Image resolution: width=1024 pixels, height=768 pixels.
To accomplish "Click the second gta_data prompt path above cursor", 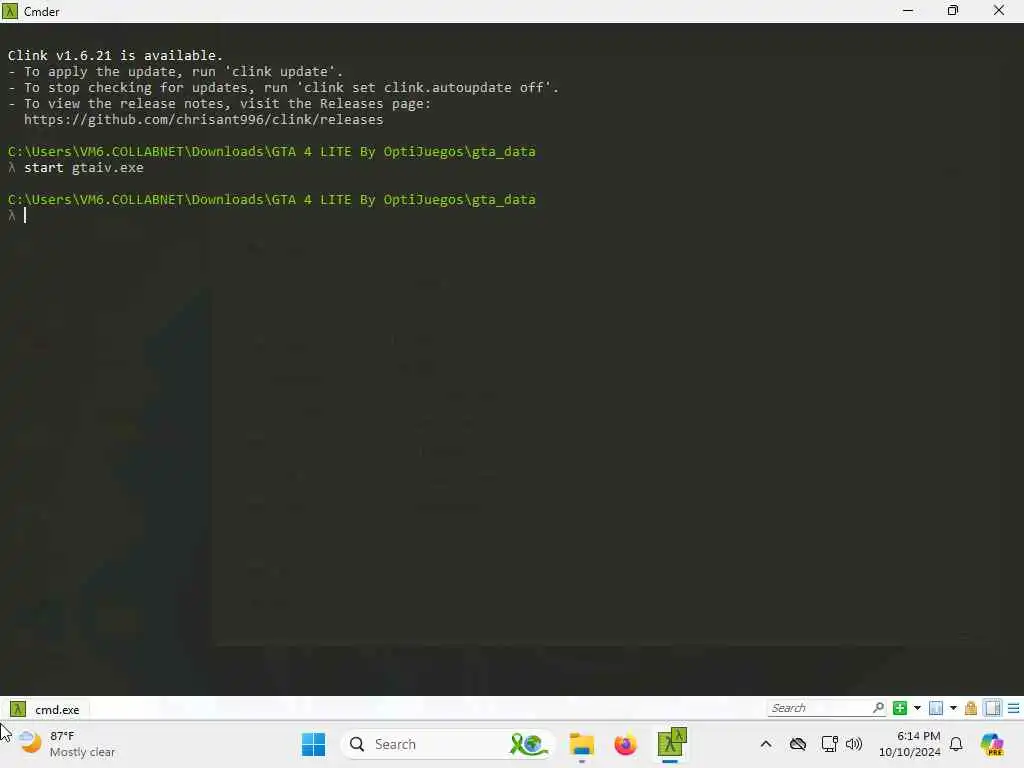I will pos(272,200).
